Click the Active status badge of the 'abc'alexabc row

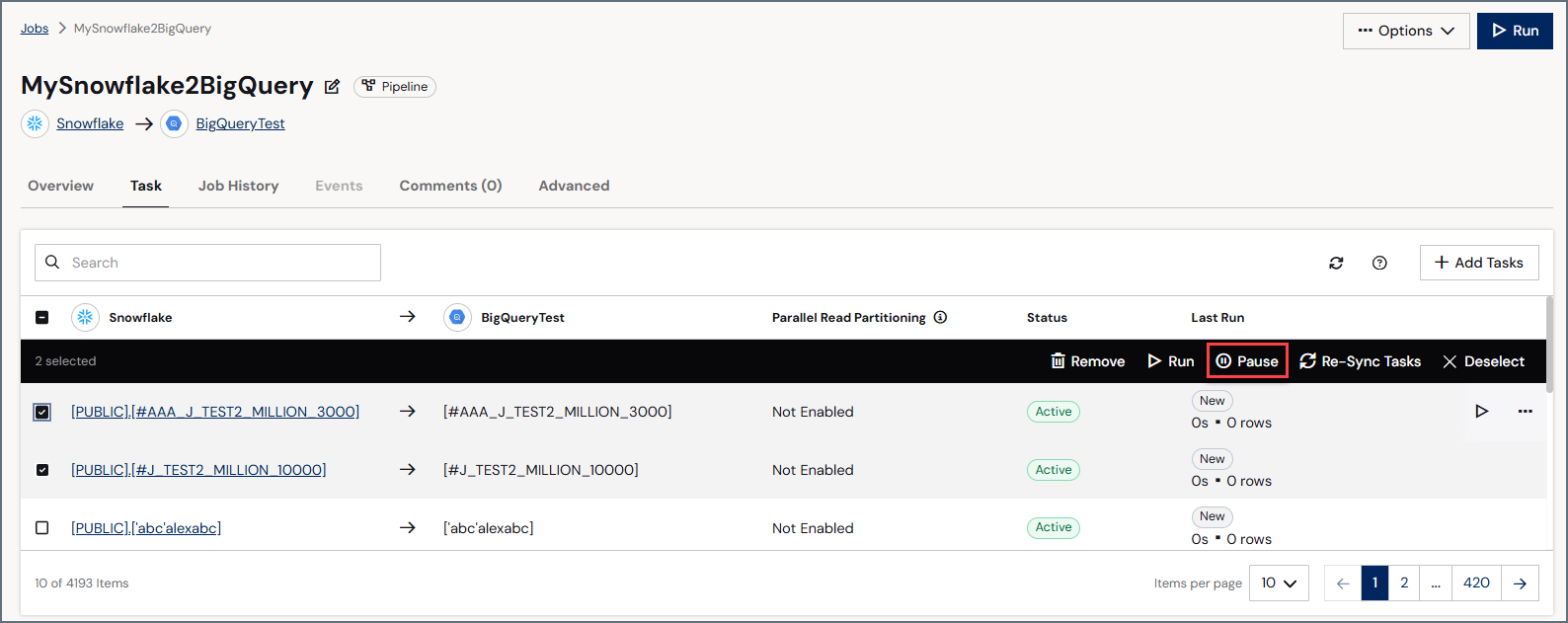click(x=1054, y=528)
